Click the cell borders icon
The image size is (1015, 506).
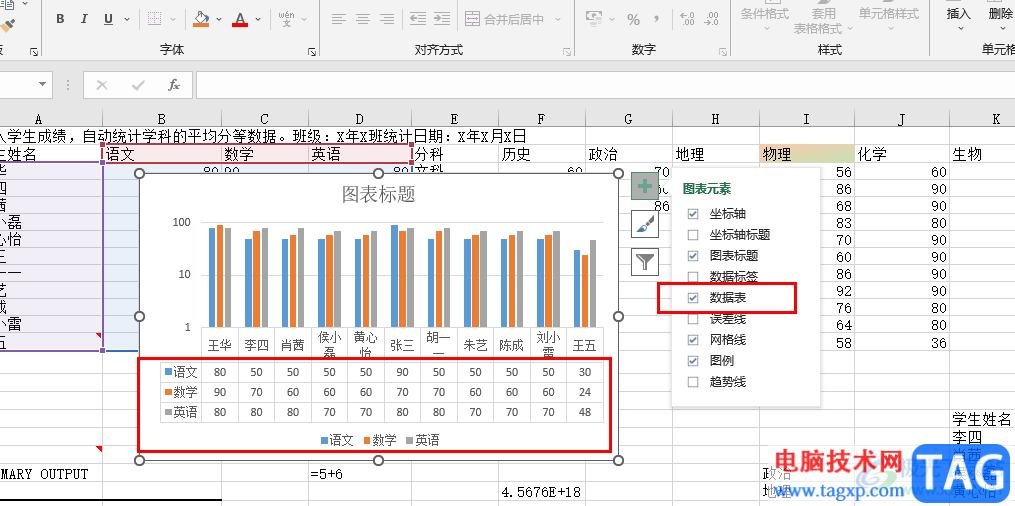[x=154, y=19]
